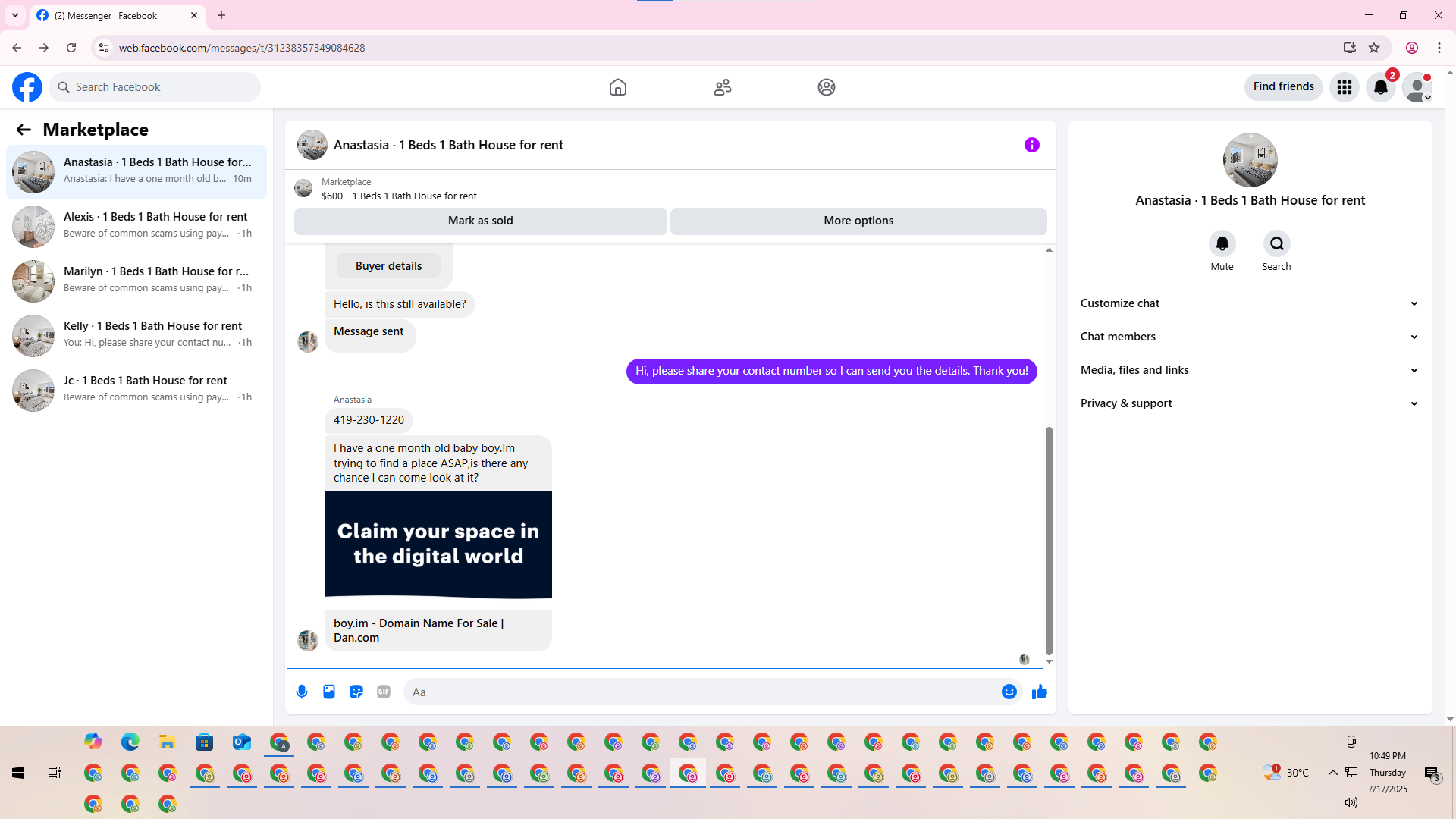Record a voice clip with the microphone icon

tap(302, 692)
